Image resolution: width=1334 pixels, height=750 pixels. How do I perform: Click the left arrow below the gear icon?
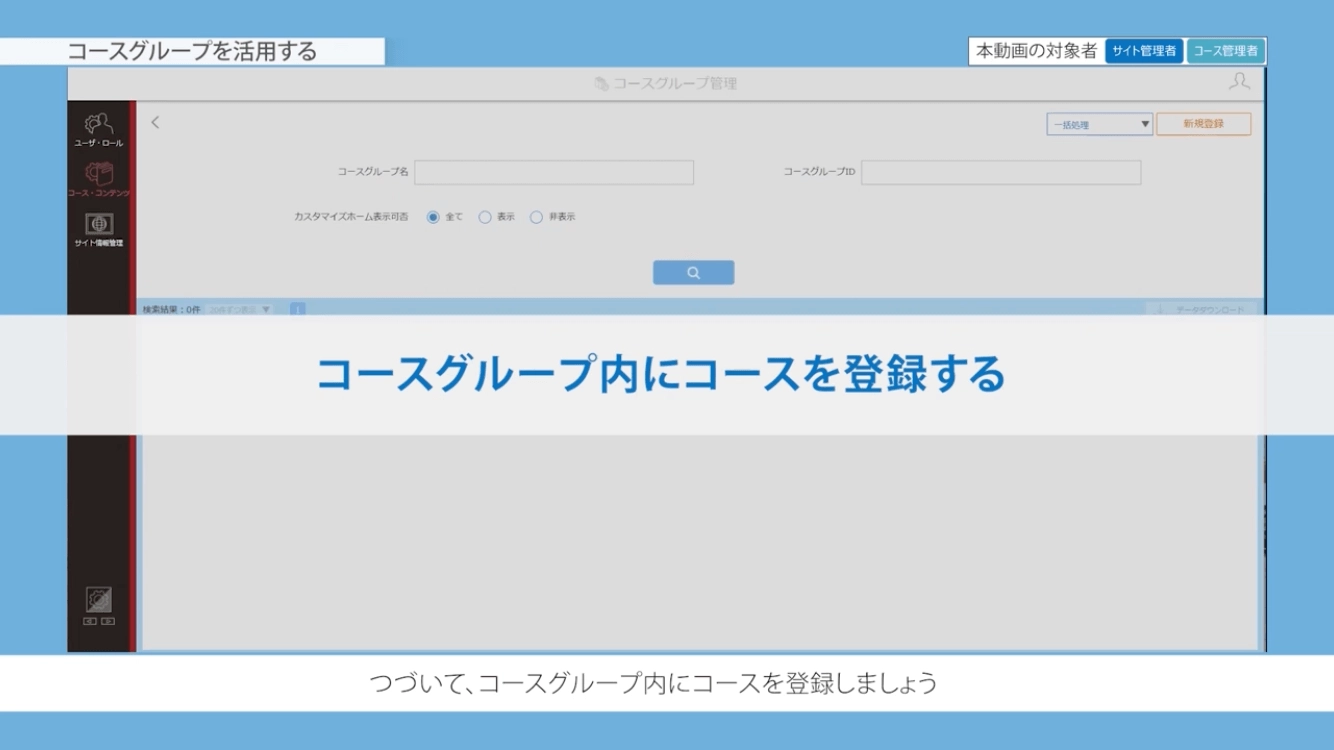(x=90, y=621)
